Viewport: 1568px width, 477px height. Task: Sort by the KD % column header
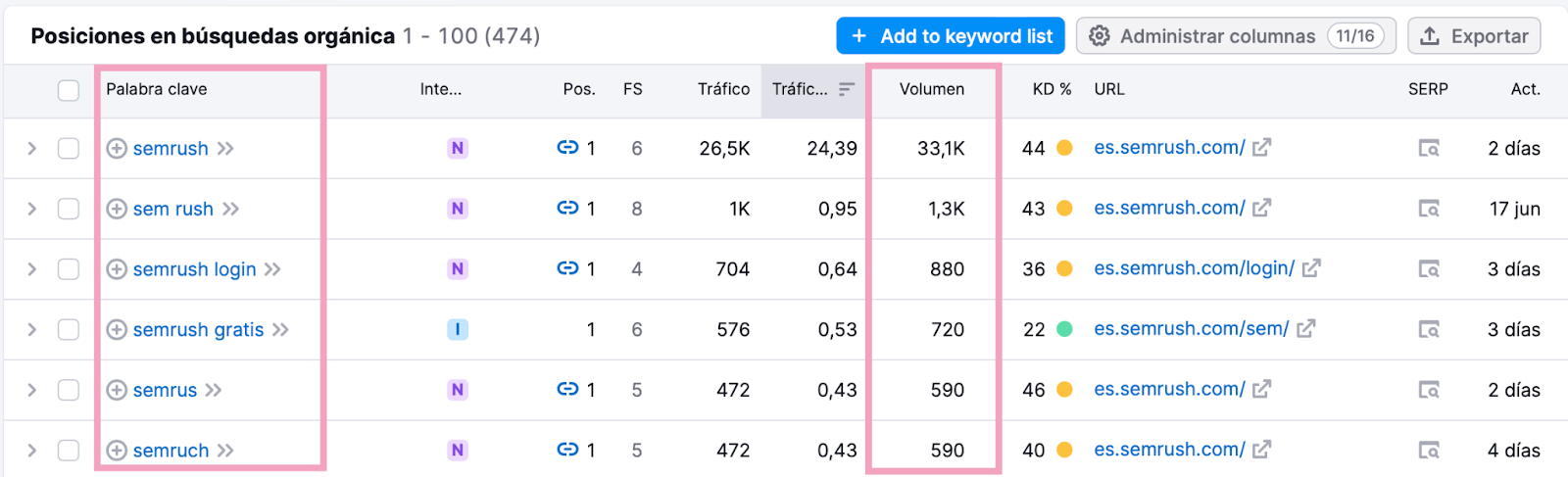(x=1051, y=89)
